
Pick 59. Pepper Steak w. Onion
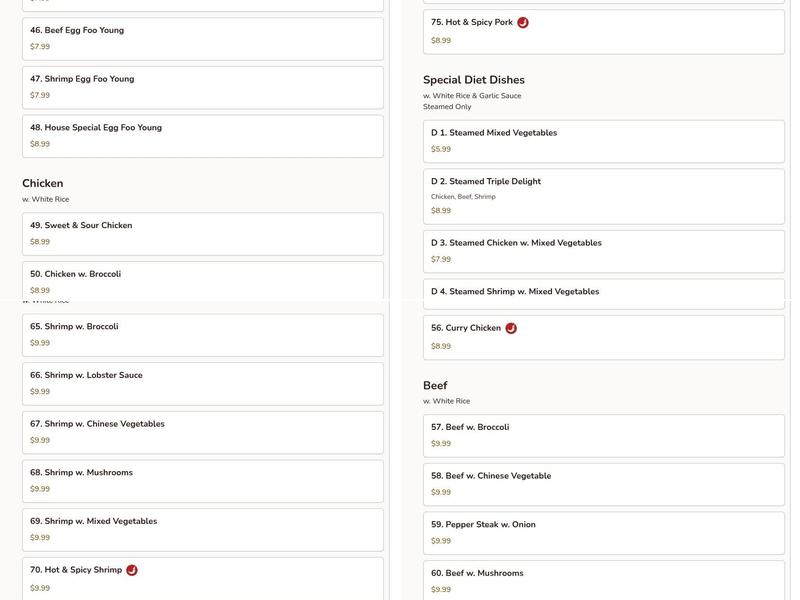pos(603,533)
